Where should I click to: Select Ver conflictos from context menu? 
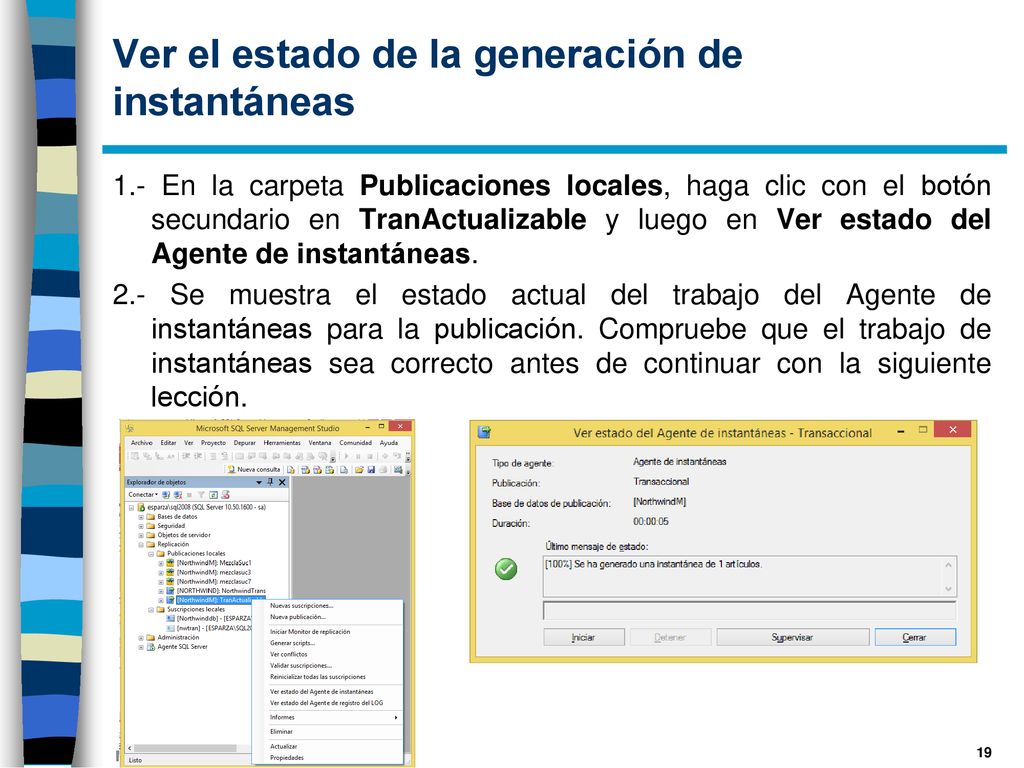click(328, 654)
